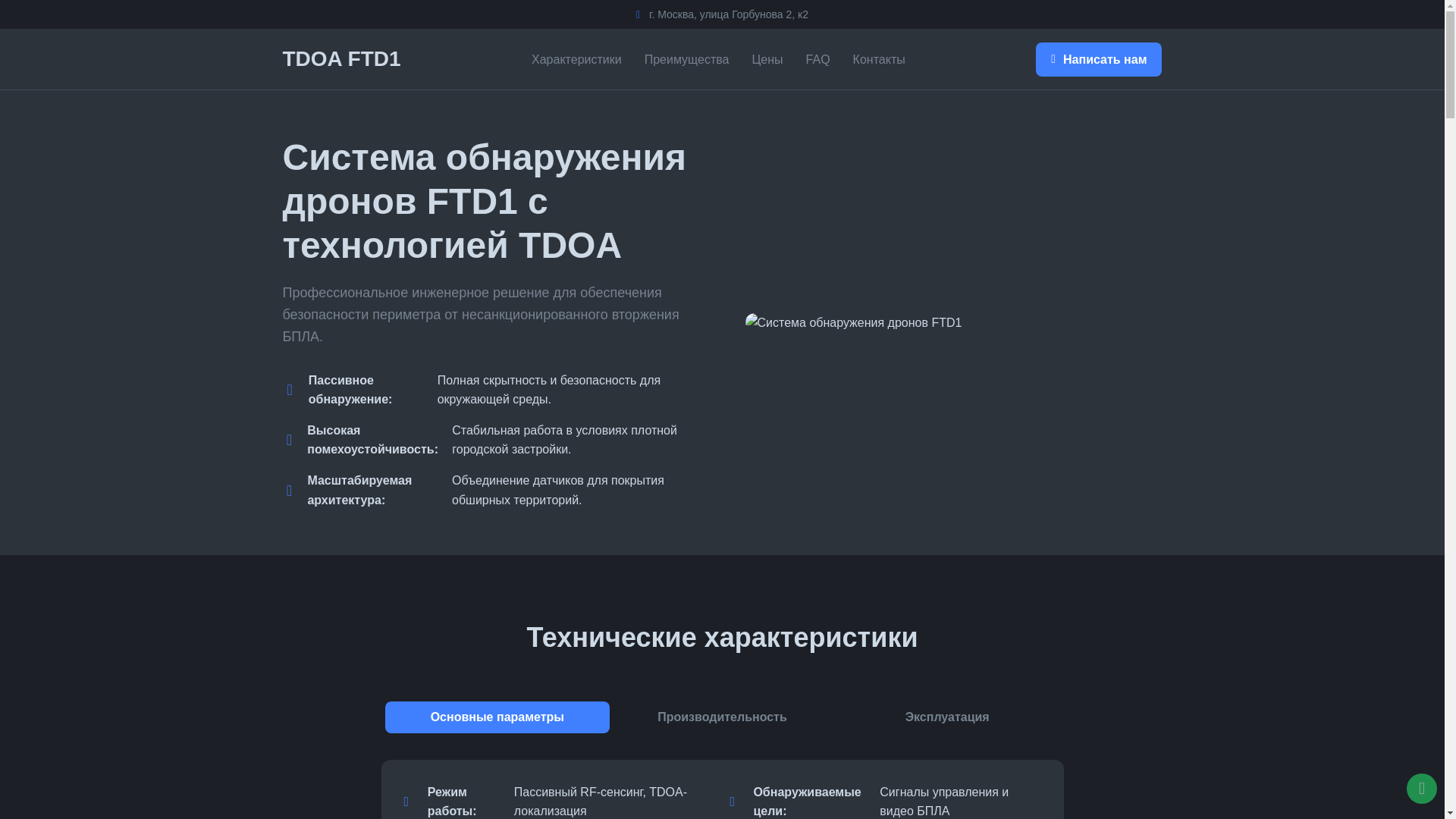
Task: Click the Масштабируемая архитектура label
Action: point(359,491)
